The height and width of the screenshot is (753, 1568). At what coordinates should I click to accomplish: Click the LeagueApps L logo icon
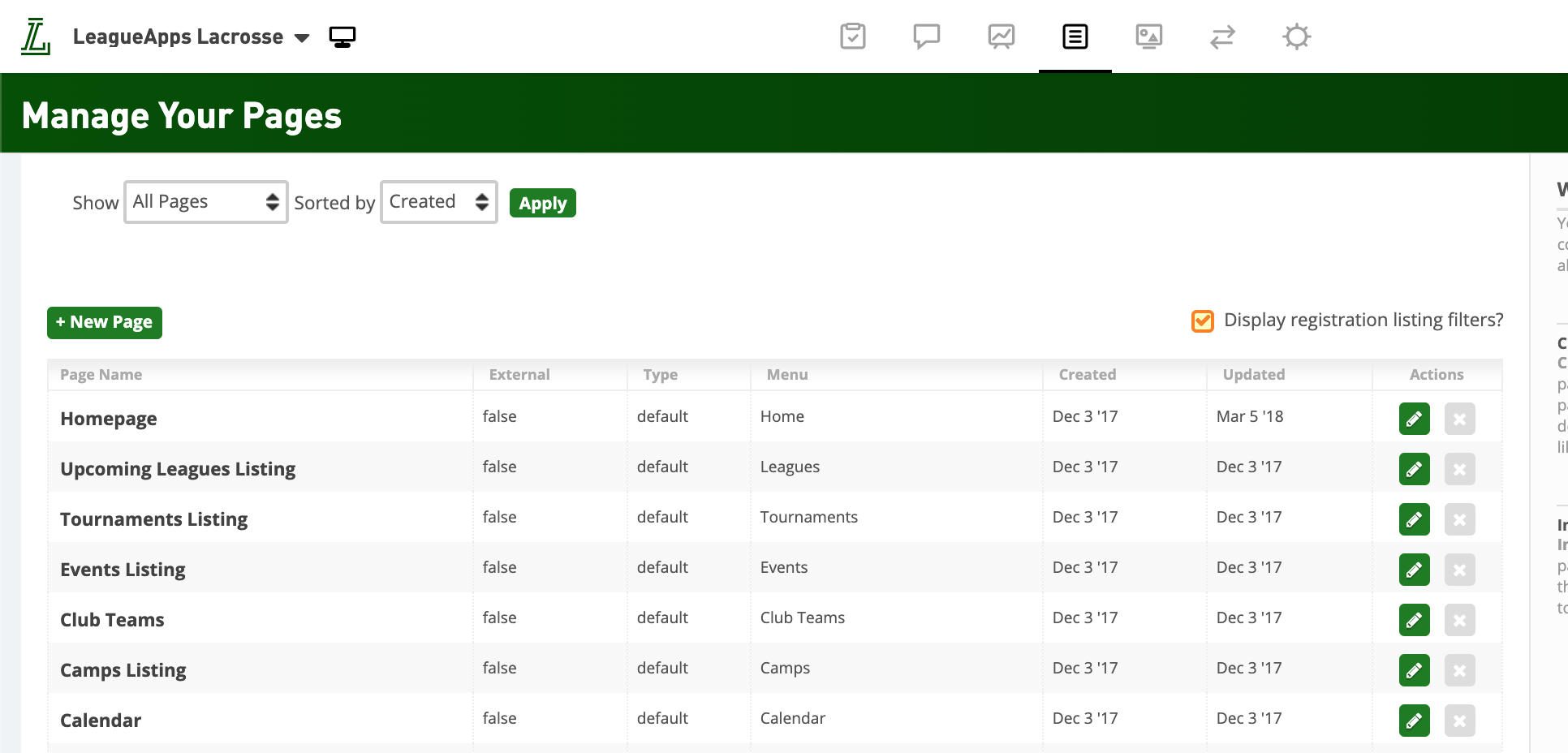(36, 37)
